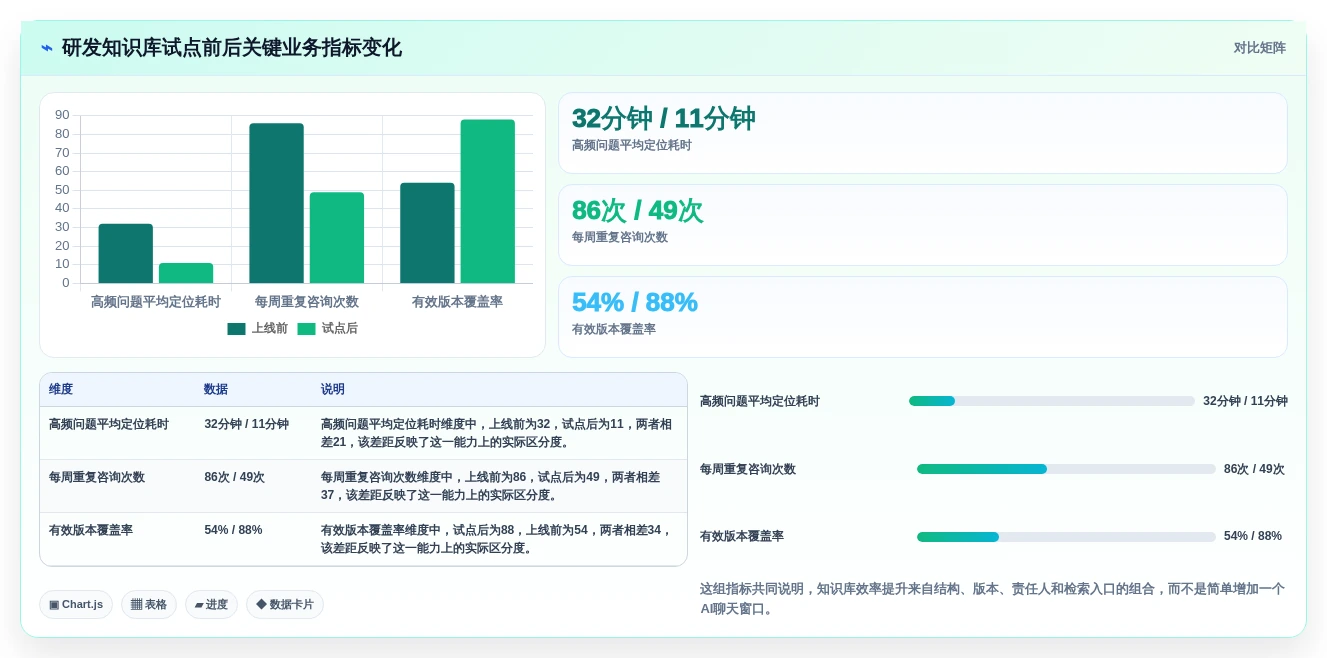Click the 进度 tag chip
Viewport: 1327px width, 658px height.
pos(211,604)
